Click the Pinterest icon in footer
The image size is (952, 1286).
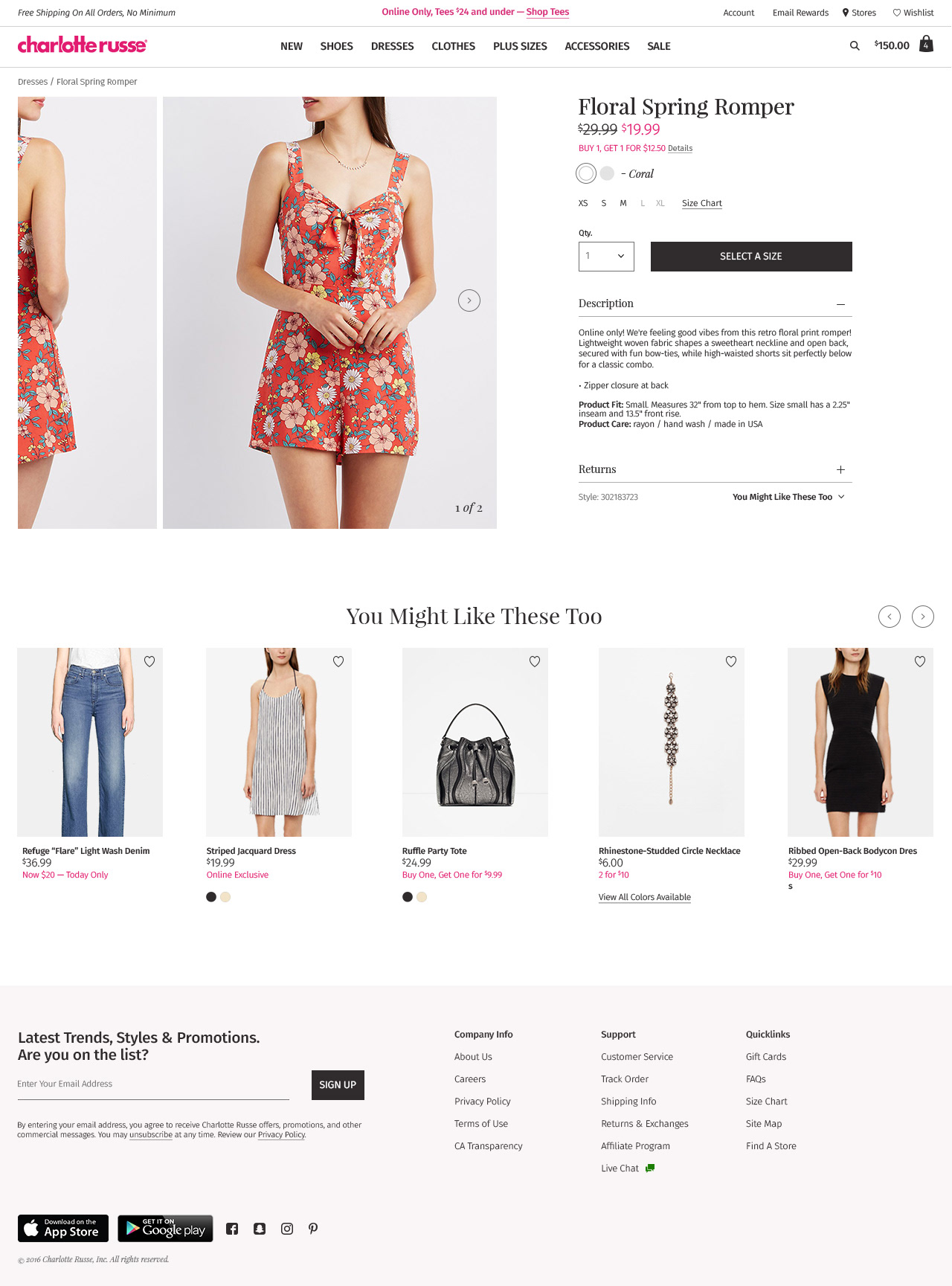click(x=313, y=1229)
